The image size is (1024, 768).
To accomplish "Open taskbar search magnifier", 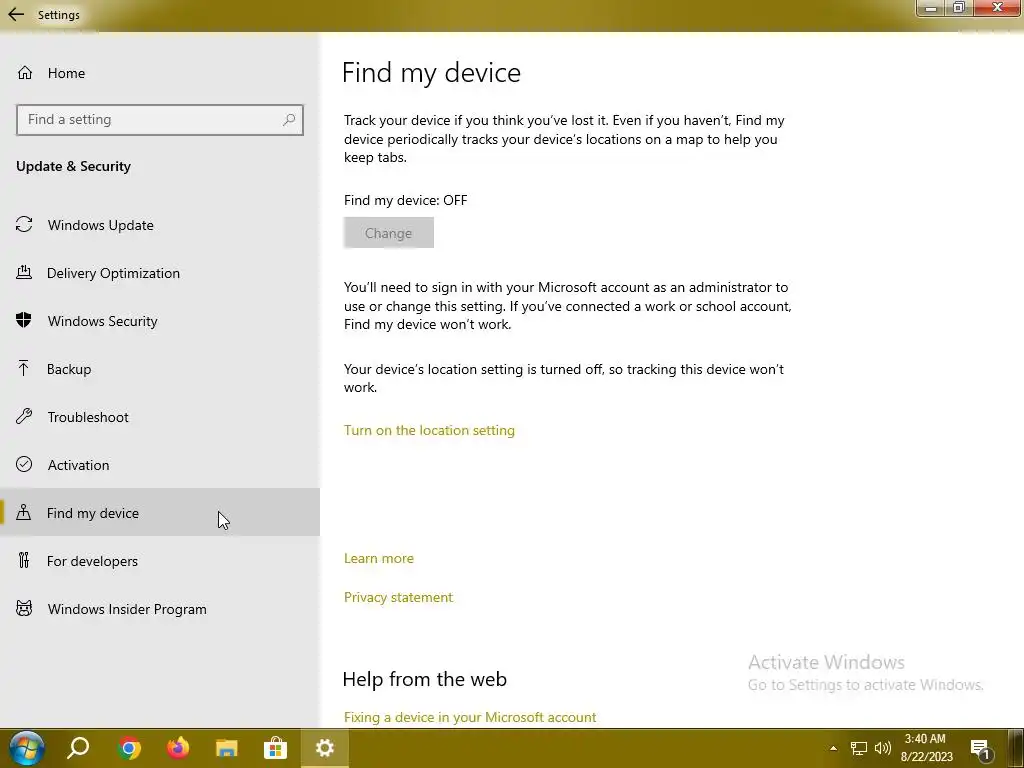I will click(78, 748).
